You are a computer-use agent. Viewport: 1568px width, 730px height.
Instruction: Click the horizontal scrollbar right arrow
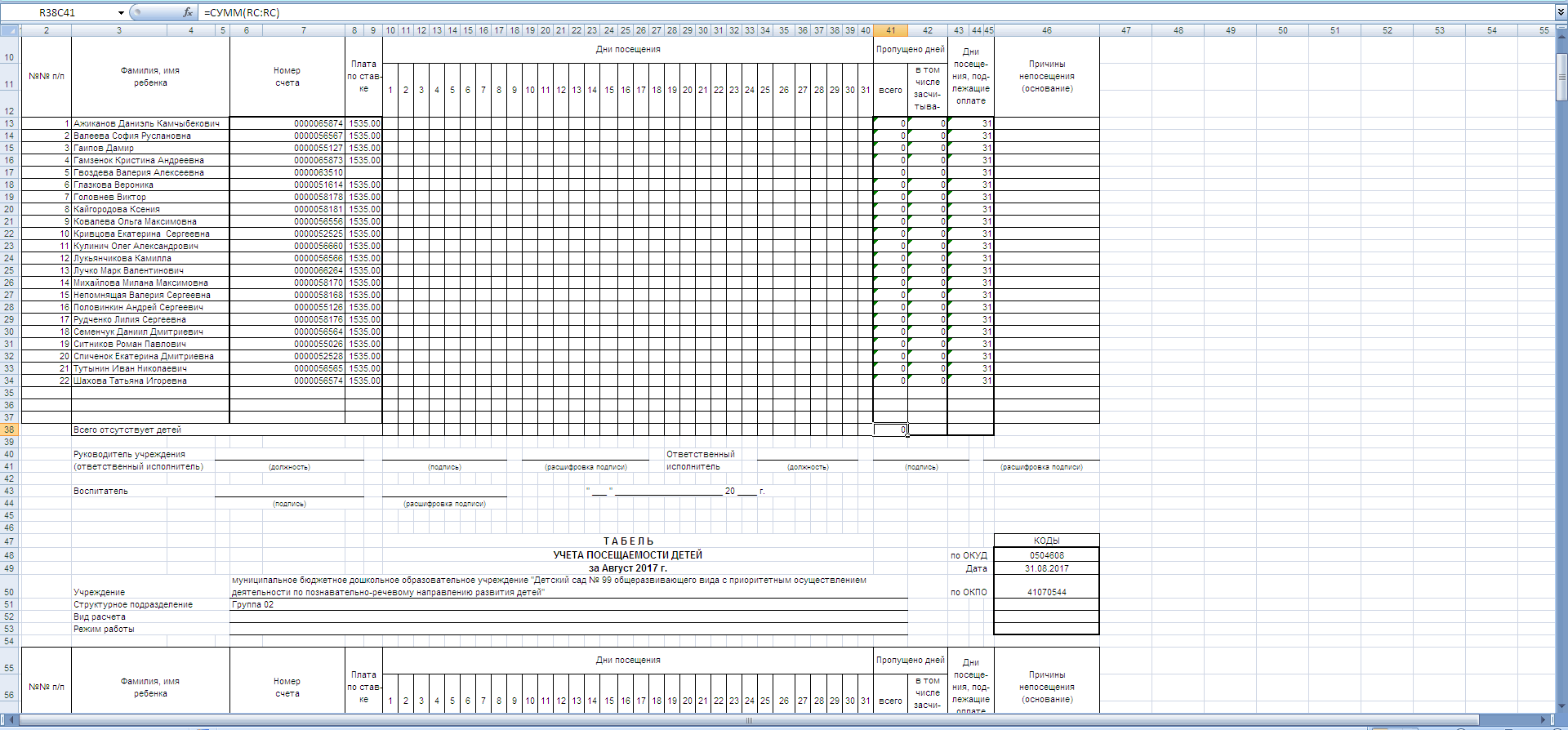(1543, 720)
